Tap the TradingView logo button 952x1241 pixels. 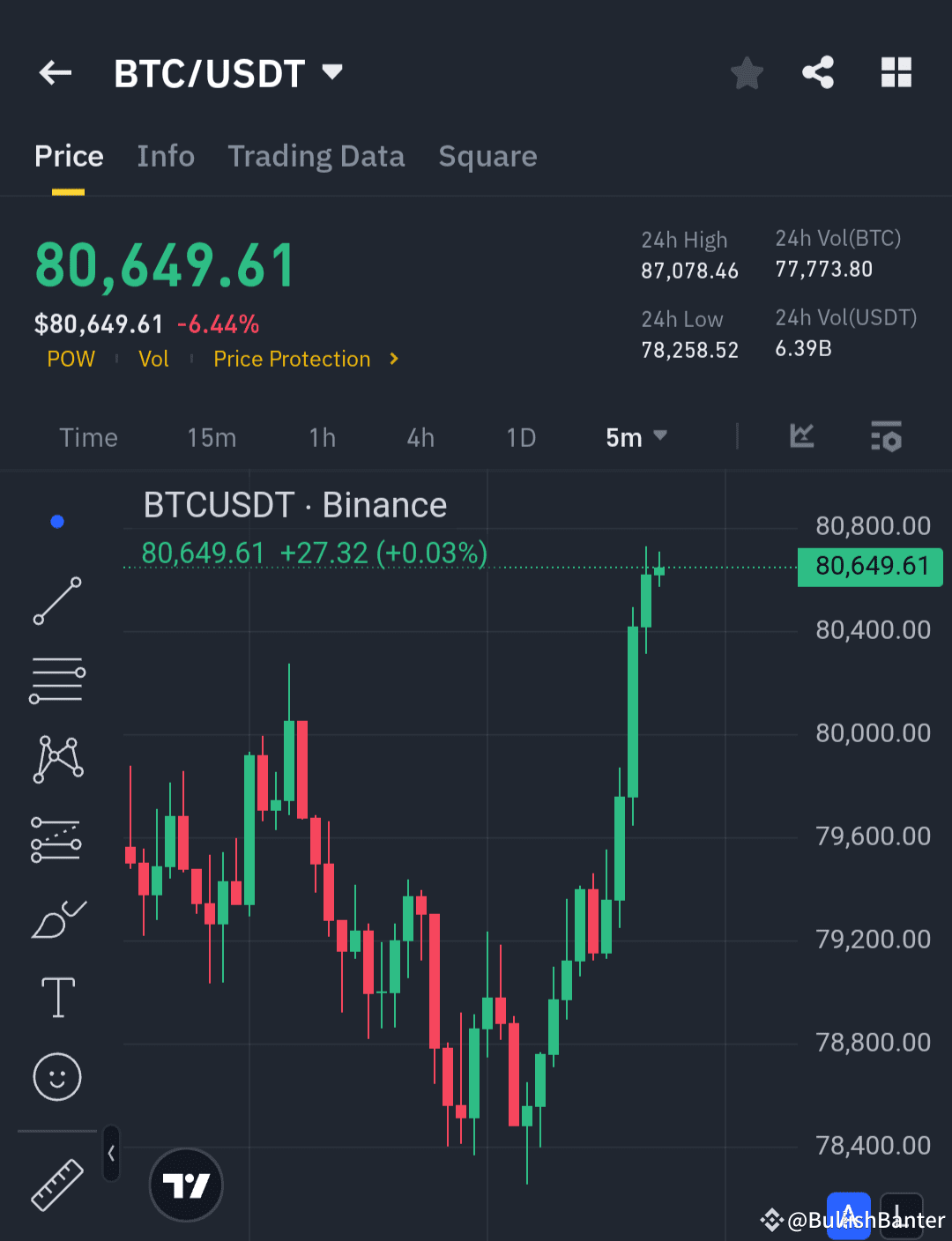click(185, 1185)
